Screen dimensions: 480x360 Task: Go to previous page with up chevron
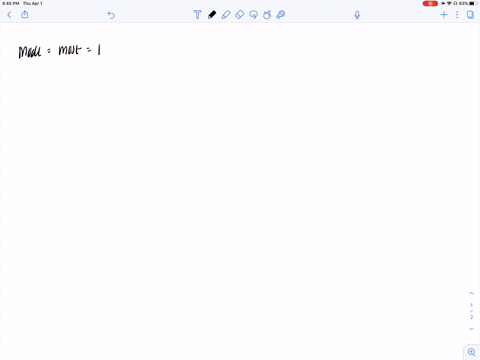(x=471, y=293)
